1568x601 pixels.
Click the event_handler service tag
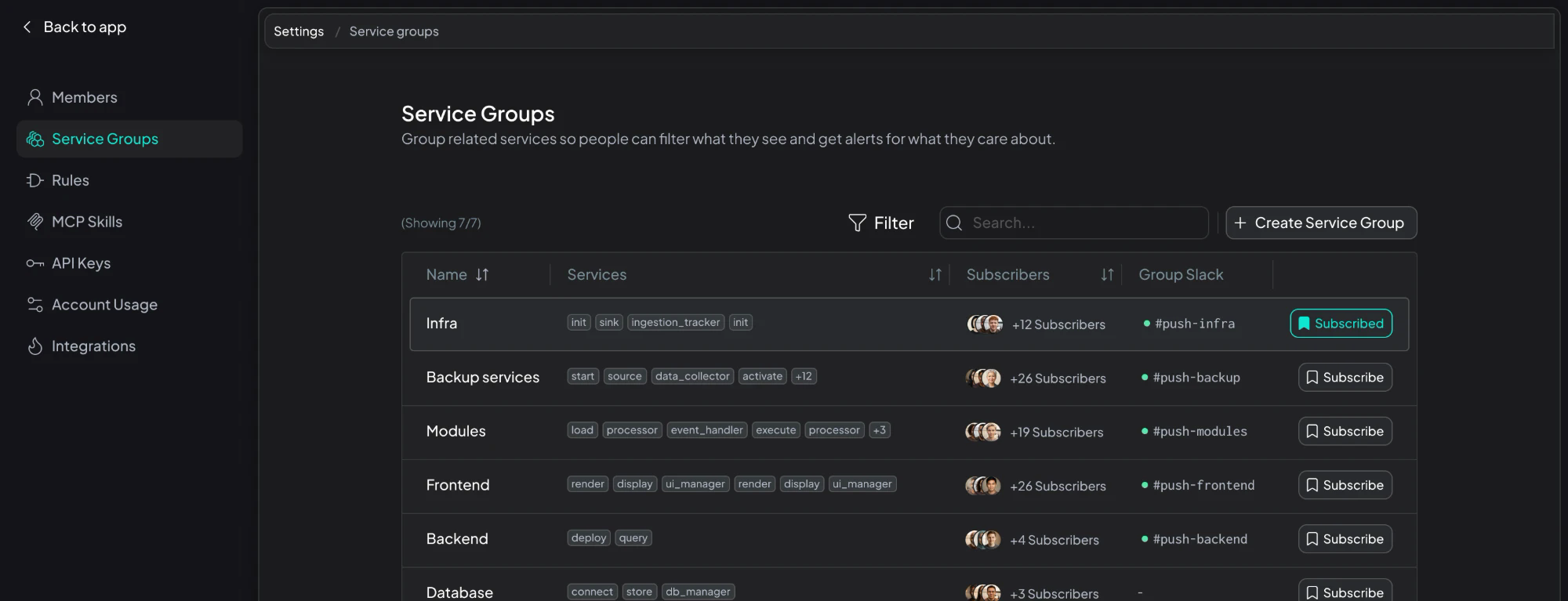pos(706,430)
